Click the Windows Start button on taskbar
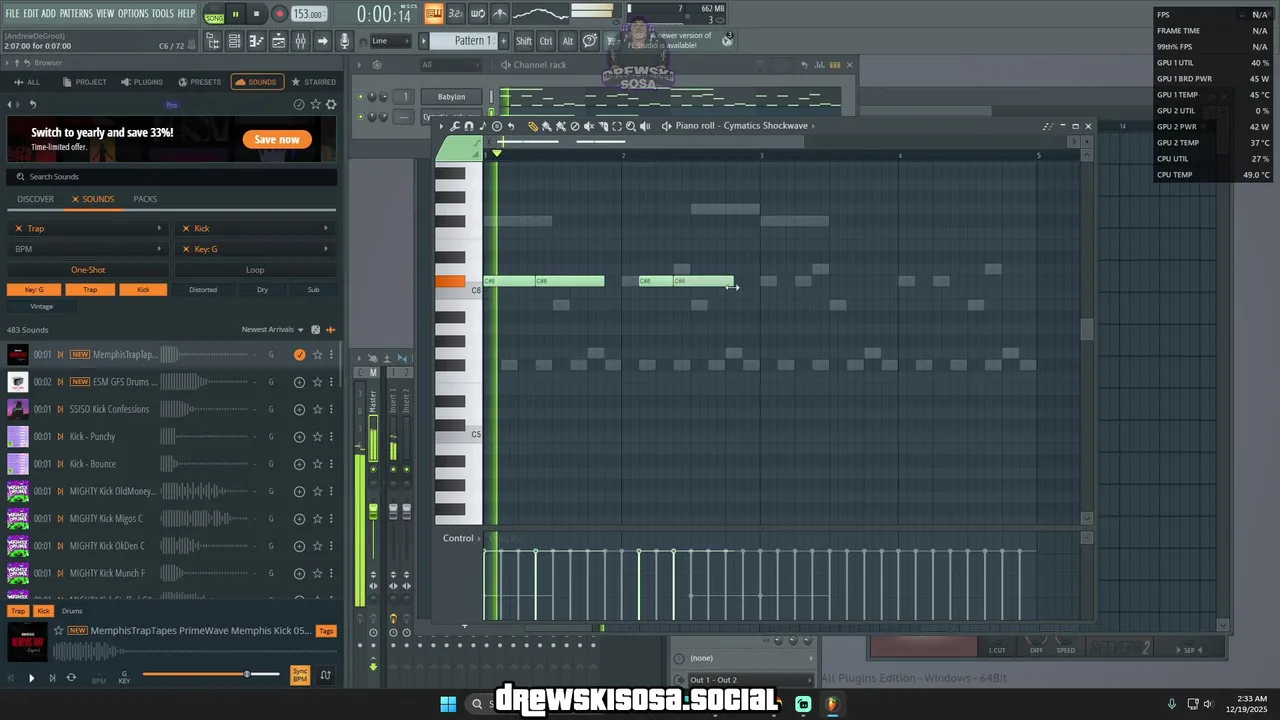Viewport: 1280px width, 720px height. point(448,704)
